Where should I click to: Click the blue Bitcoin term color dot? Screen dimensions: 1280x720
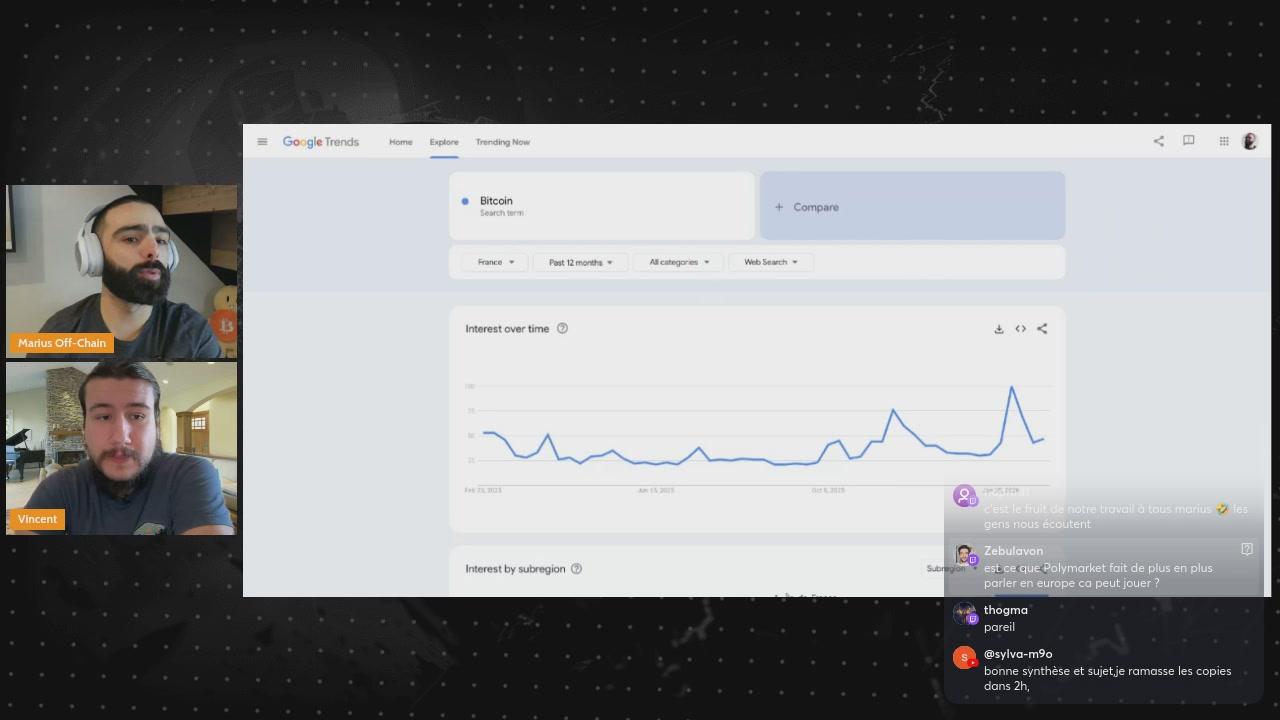(x=465, y=201)
